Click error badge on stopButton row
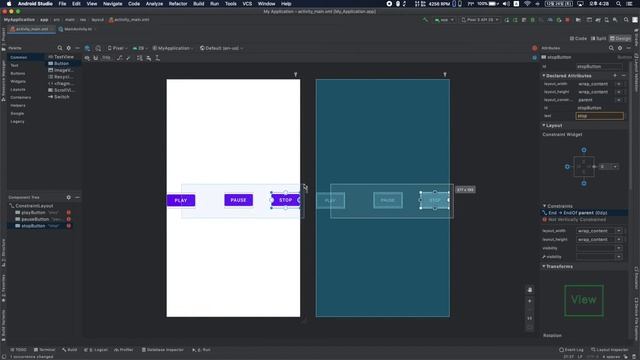This screenshot has width=640, height=360. pos(69,226)
